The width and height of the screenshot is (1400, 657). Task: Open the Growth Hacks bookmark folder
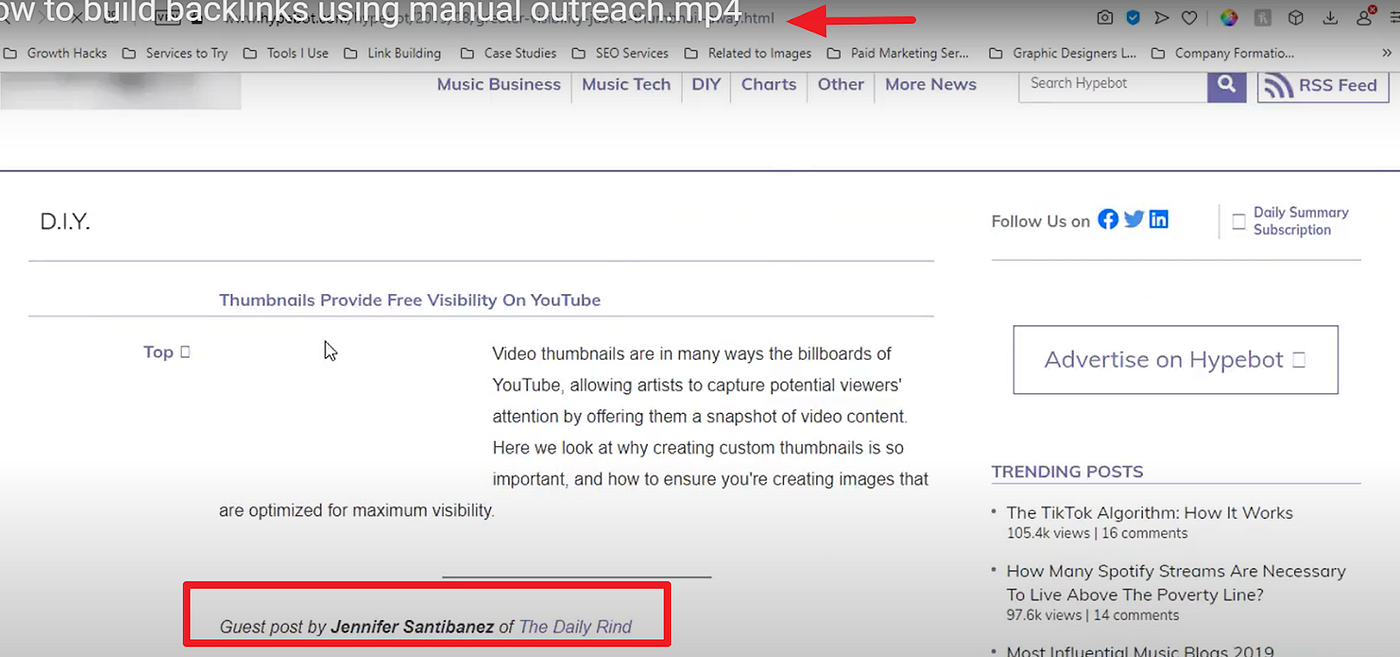tap(55, 53)
